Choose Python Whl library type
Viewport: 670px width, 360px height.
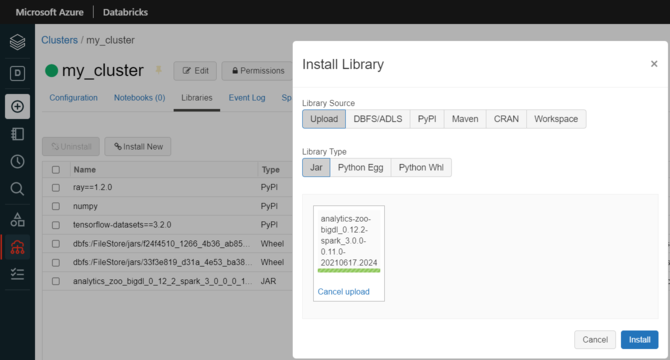coord(421,167)
